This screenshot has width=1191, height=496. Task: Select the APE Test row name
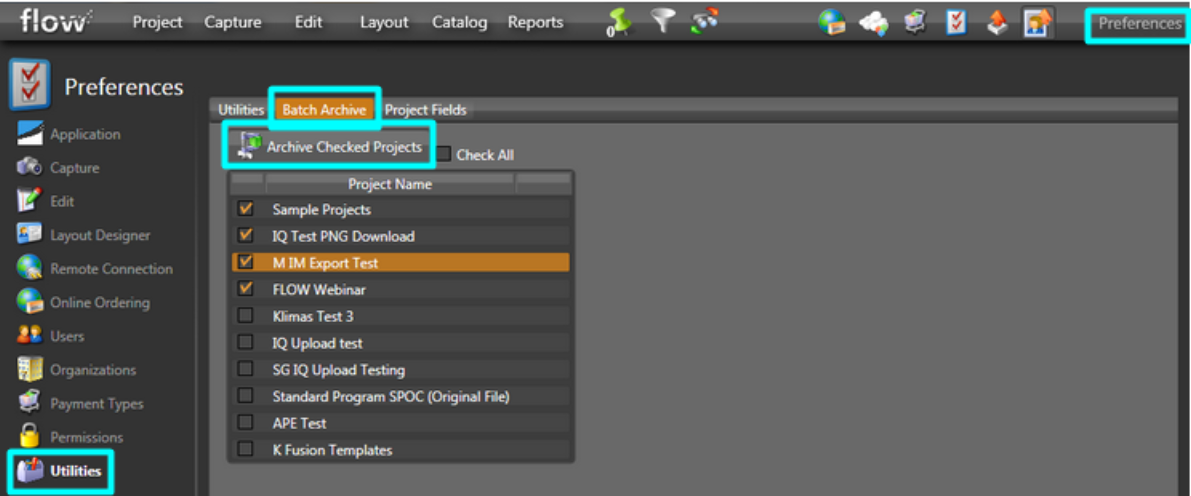(x=299, y=423)
